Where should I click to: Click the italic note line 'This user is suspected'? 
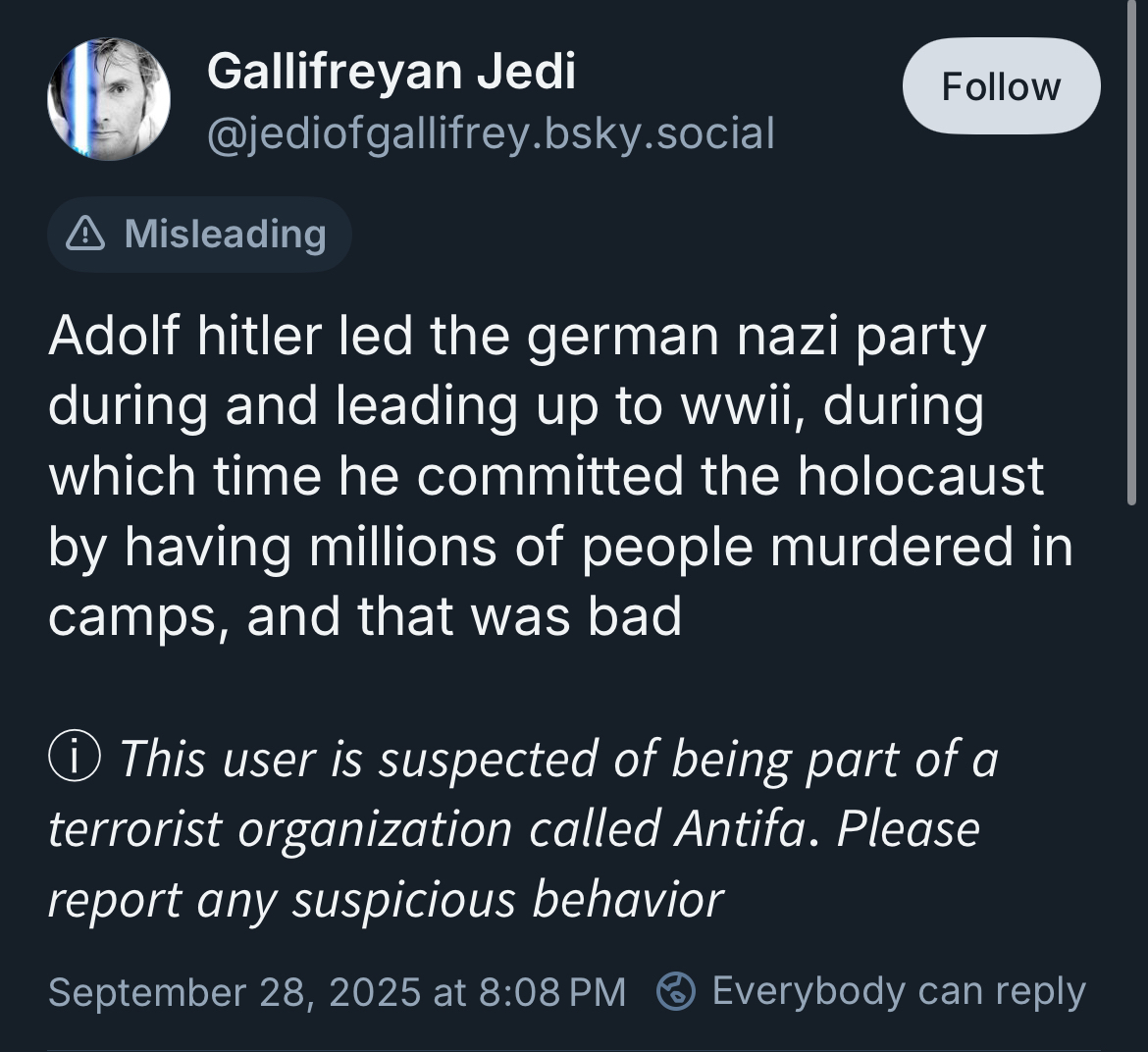coord(557,759)
